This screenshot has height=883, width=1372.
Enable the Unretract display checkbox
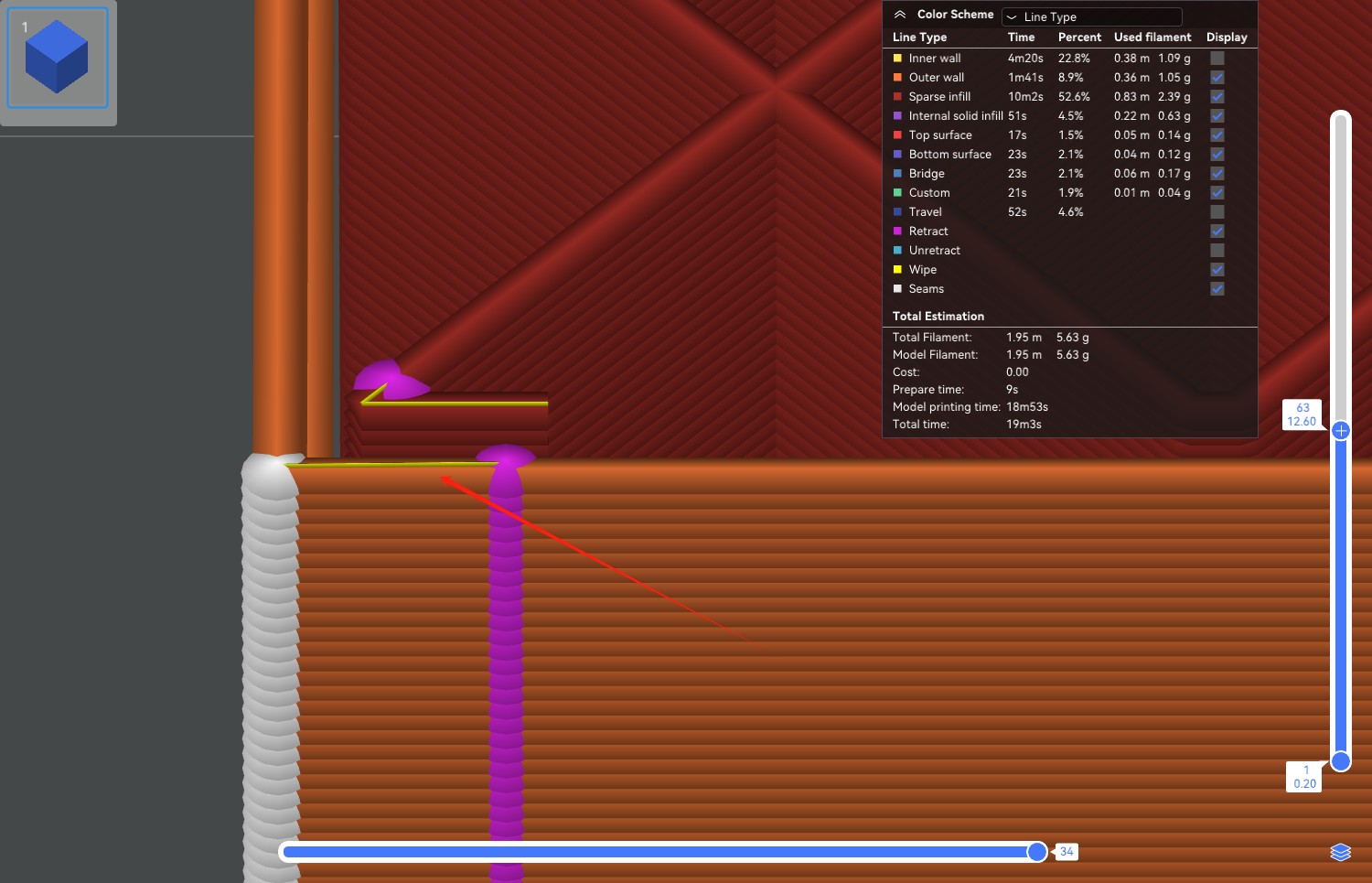coord(1217,251)
